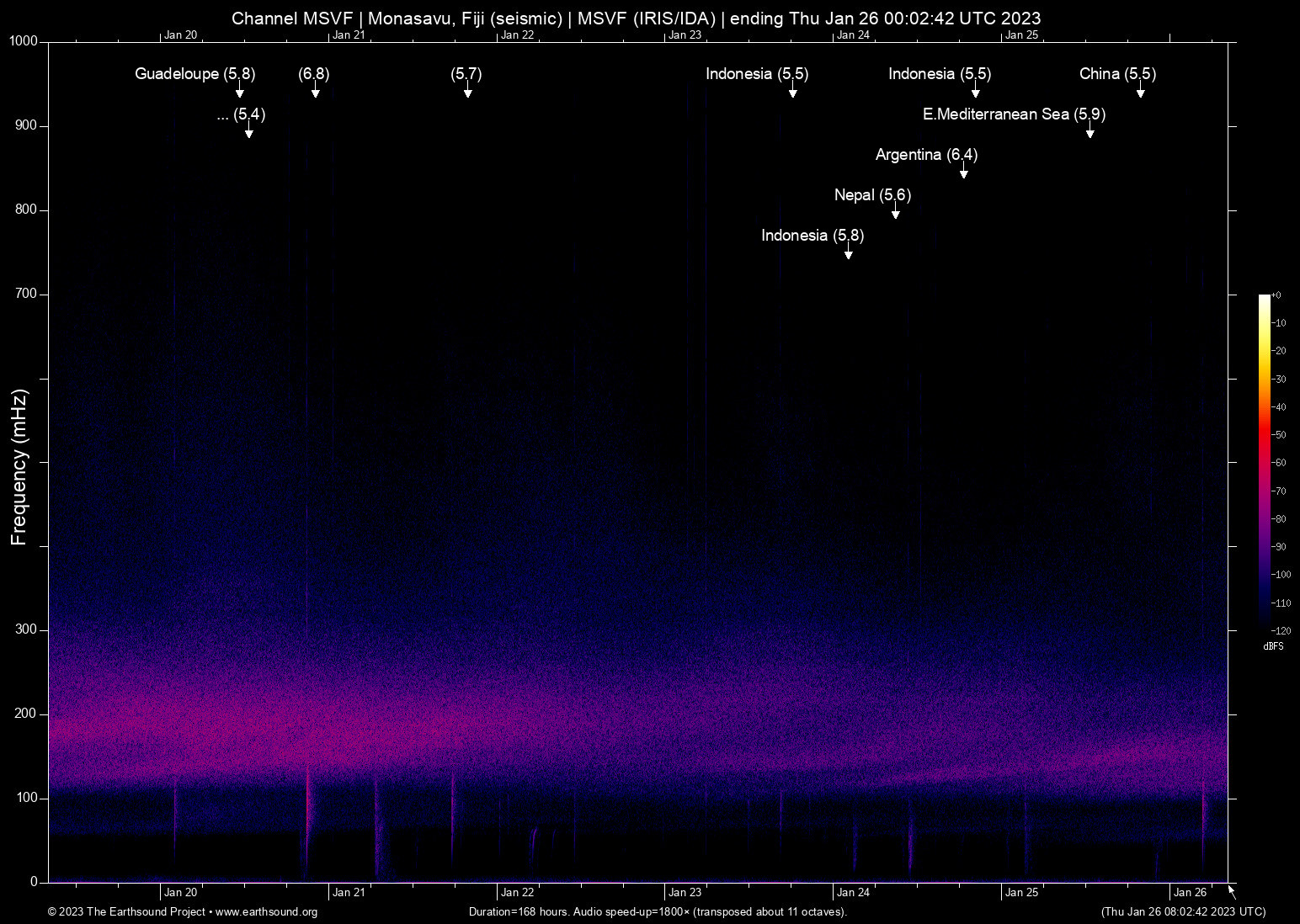The height and width of the screenshot is (924, 1300).
Task: Click the Indonesia (5.5) label near Jan 23
Action: tap(756, 74)
